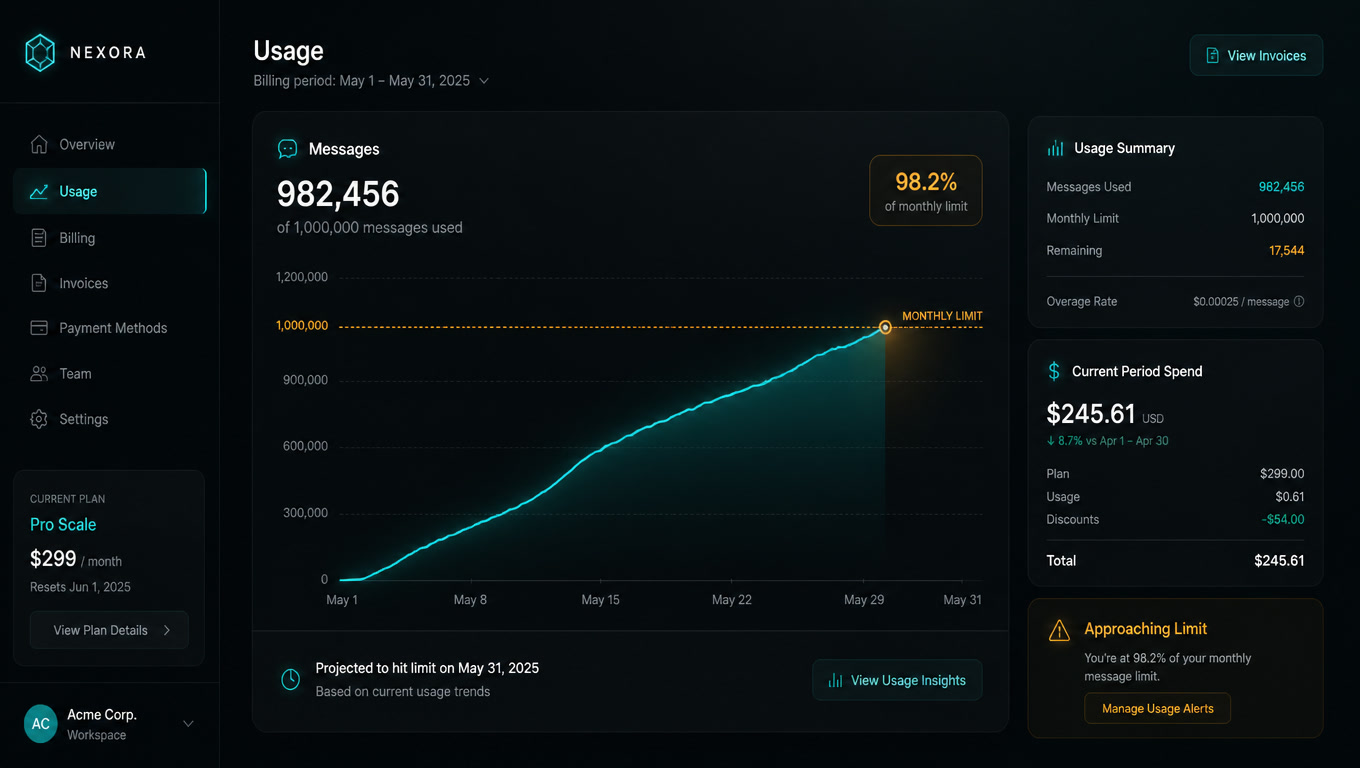Screen dimensions: 1360x768
Task: Click the Billing document icon
Action: 39,238
